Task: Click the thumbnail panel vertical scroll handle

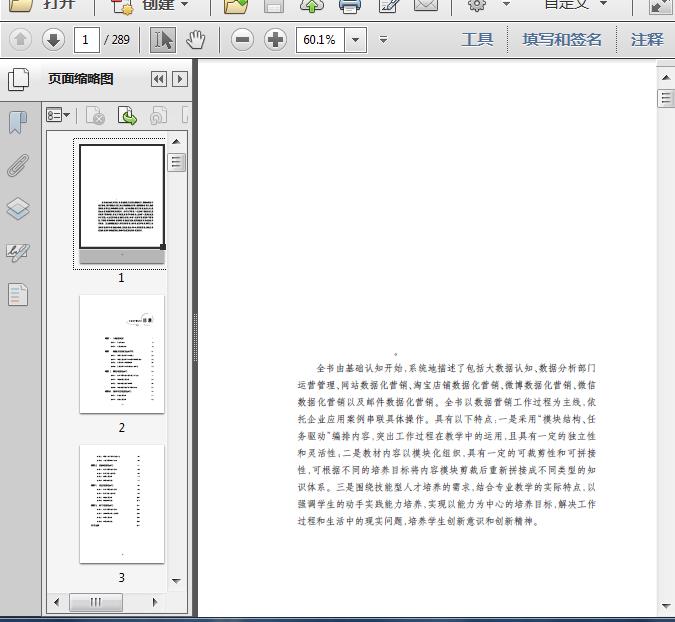Action: (x=176, y=162)
